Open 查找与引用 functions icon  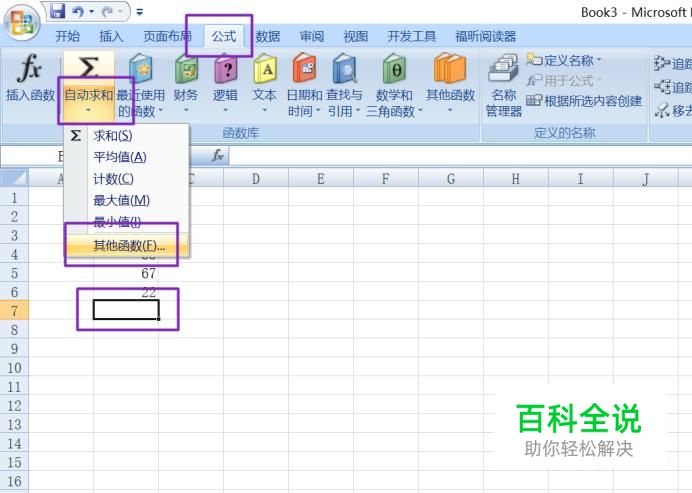[344, 69]
